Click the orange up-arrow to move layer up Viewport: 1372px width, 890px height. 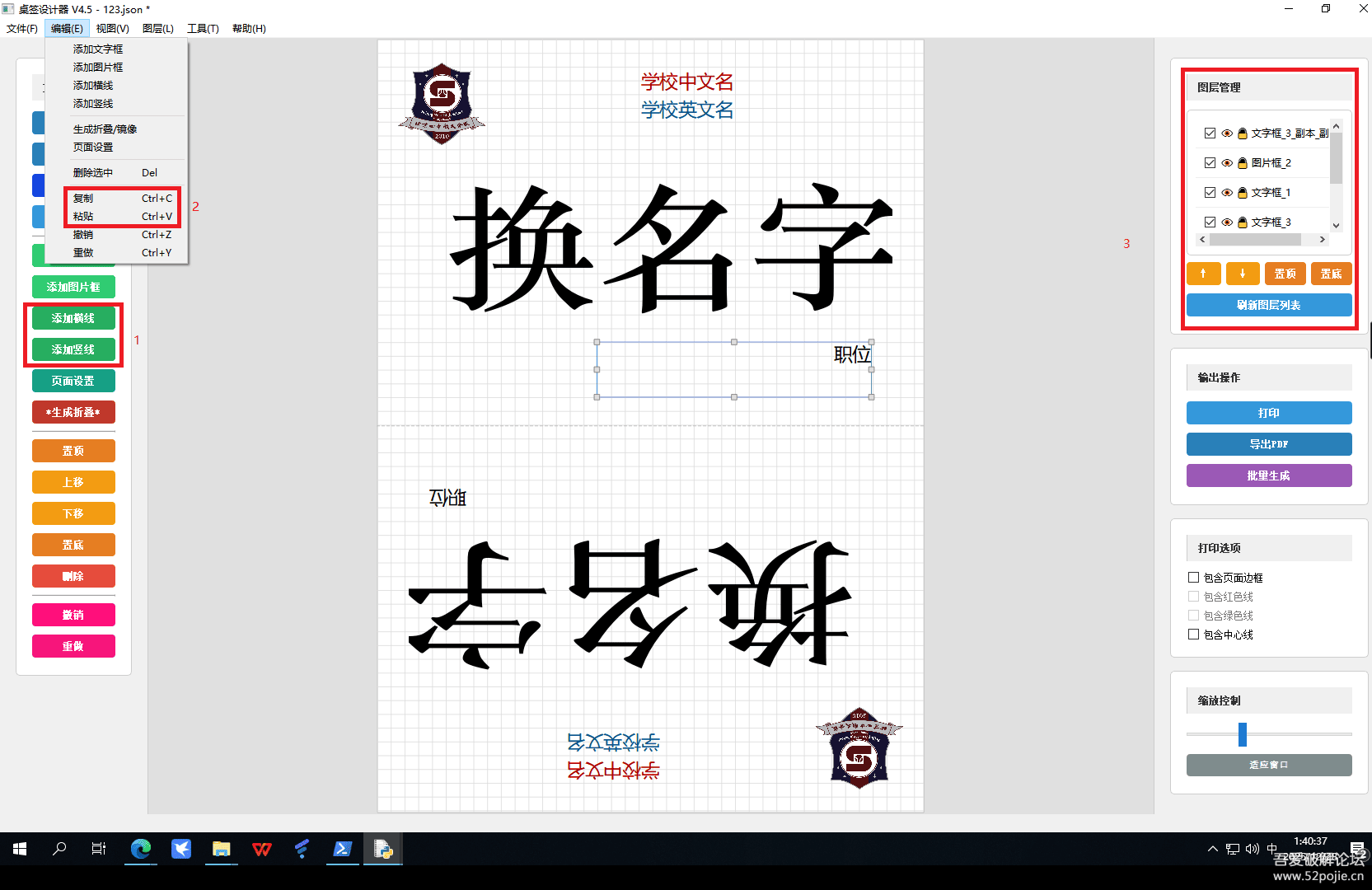[x=1203, y=273]
